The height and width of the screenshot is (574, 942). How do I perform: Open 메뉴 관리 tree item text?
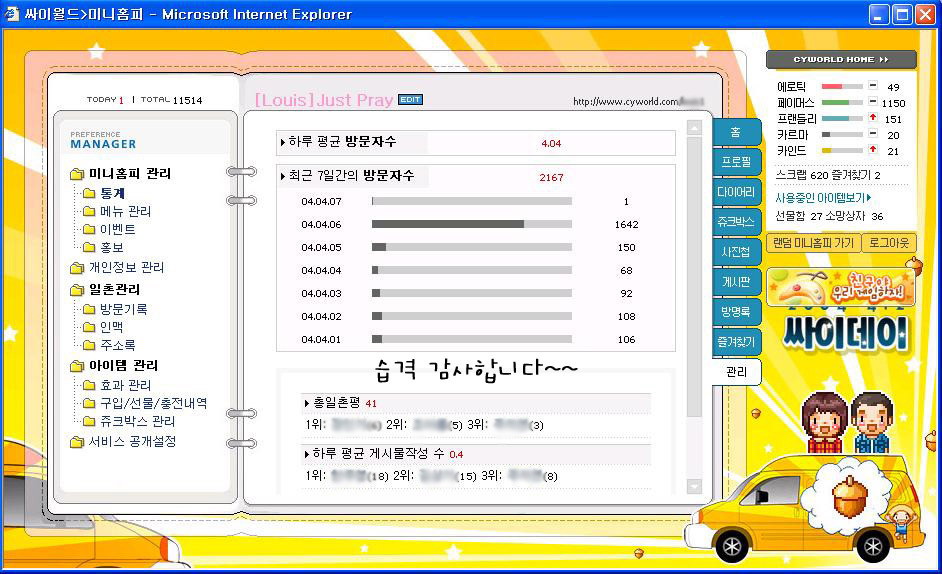click(126, 212)
